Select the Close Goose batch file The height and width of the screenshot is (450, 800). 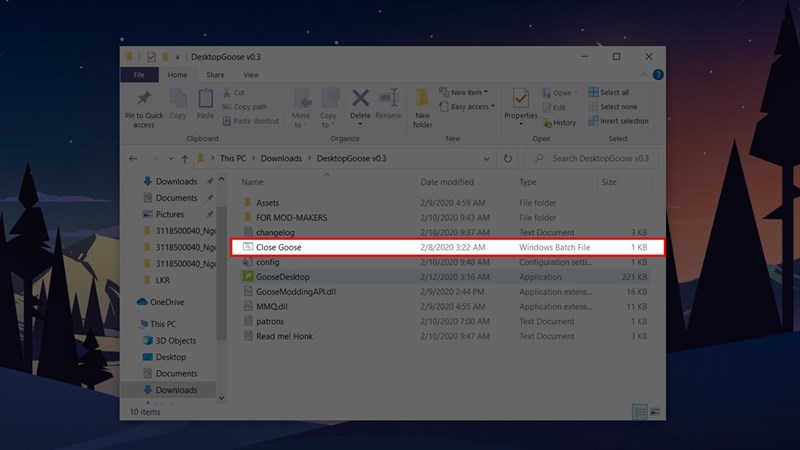pyautogui.click(x=447, y=247)
